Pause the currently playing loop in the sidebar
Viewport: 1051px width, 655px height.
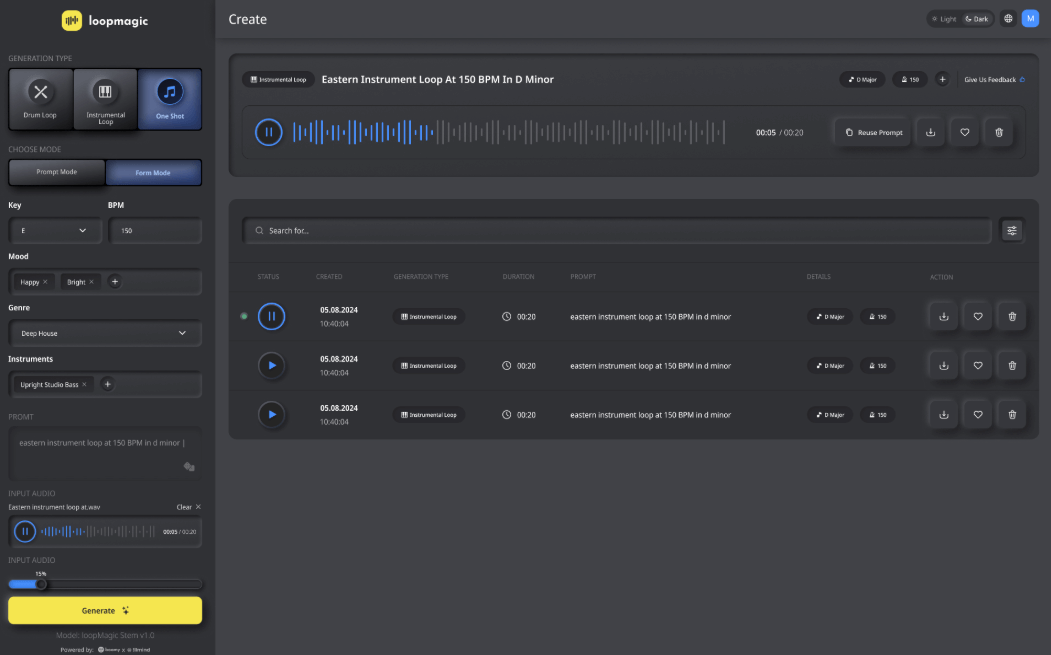click(x=24, y=531)
